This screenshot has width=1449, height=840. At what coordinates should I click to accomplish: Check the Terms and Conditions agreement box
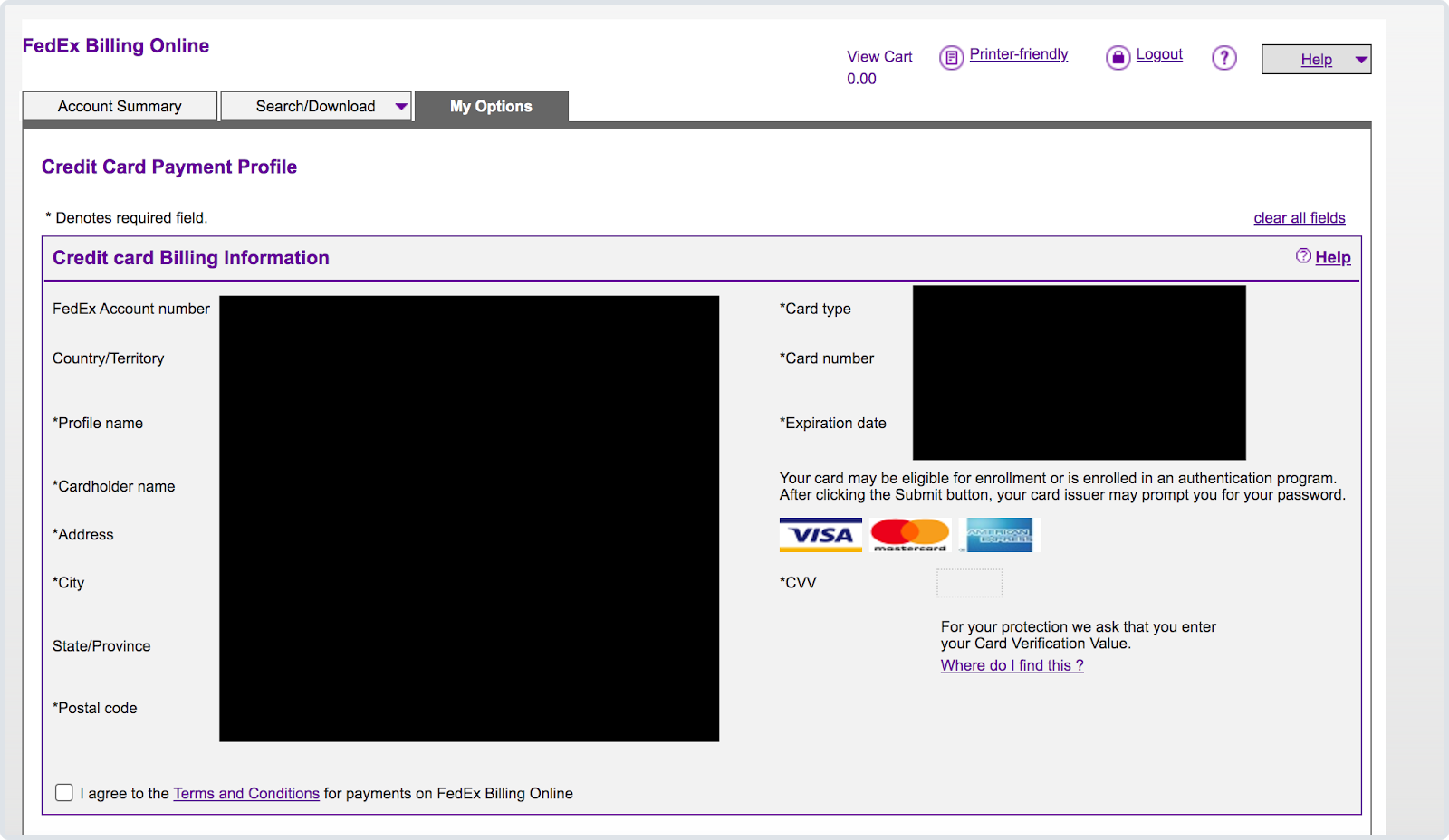click(x=64, y=793)
